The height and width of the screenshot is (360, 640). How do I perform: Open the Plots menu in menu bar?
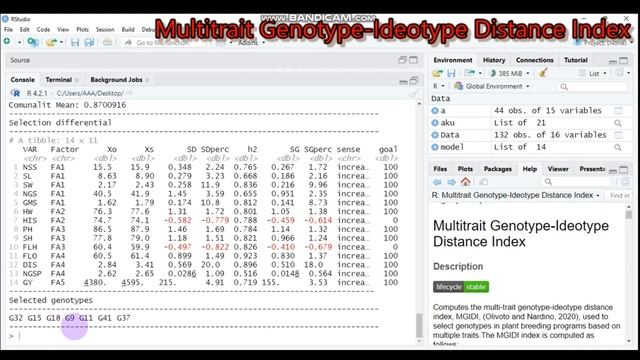[82, 29]
